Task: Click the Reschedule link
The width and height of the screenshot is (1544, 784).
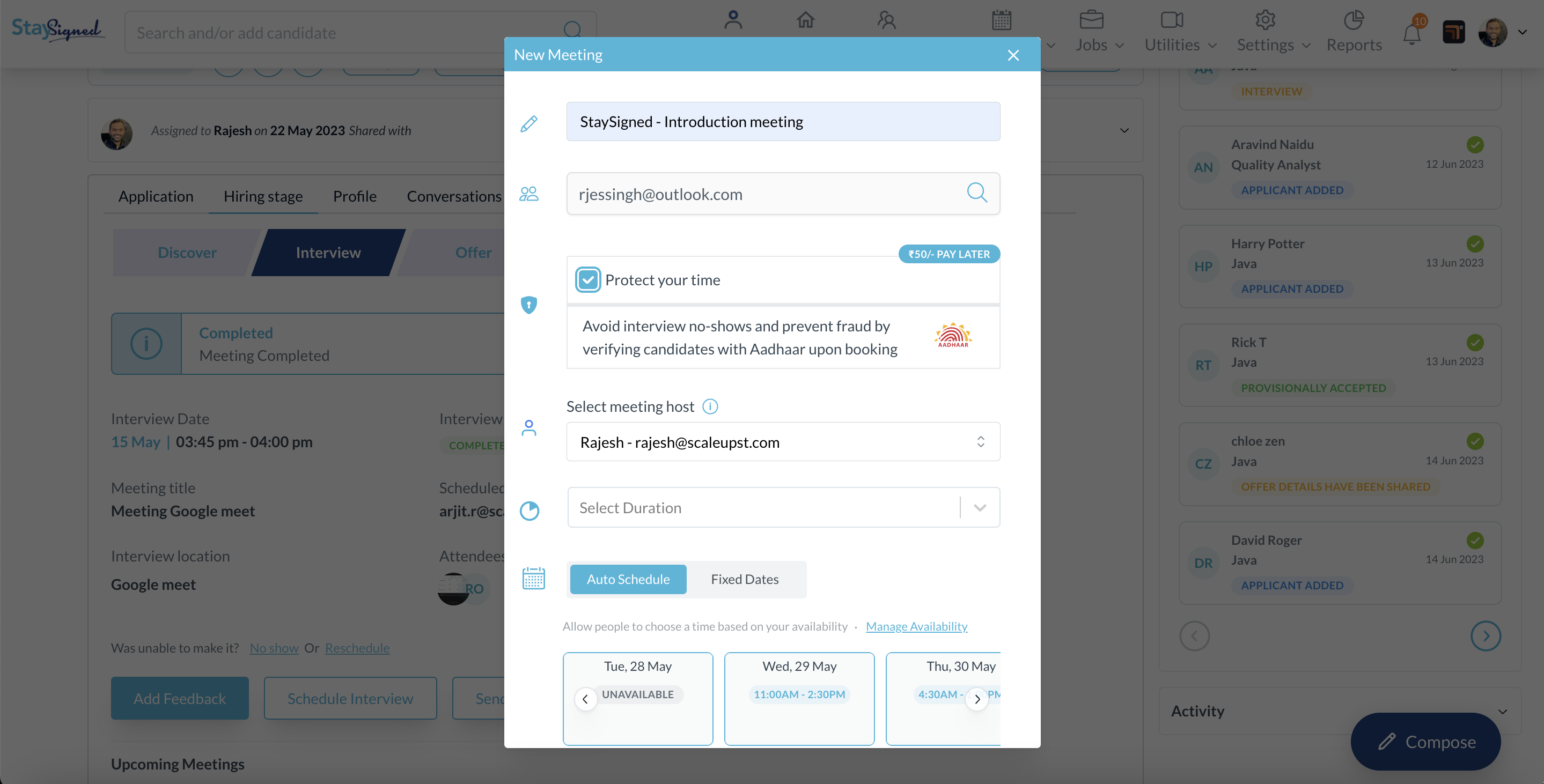Action: pyautogui.click(x=357, y=647)
